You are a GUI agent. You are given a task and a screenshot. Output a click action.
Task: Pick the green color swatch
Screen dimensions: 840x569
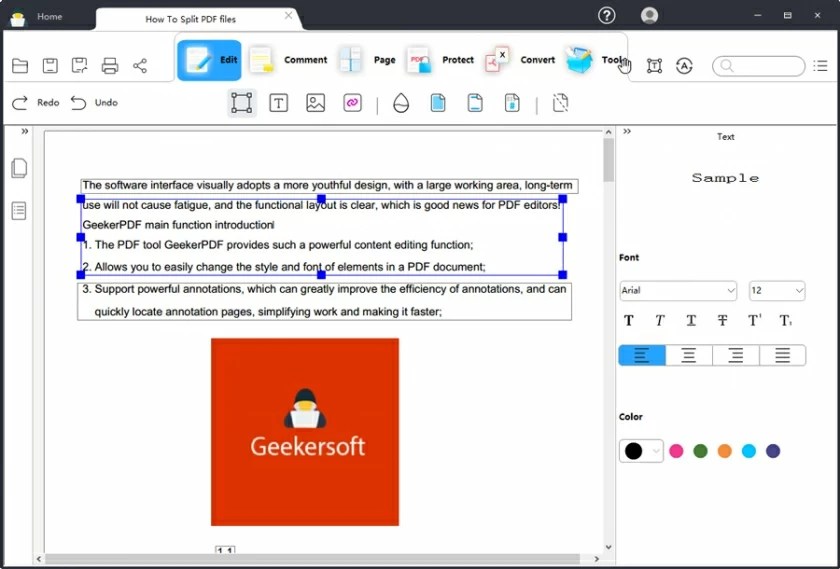(x=700, y=451)
